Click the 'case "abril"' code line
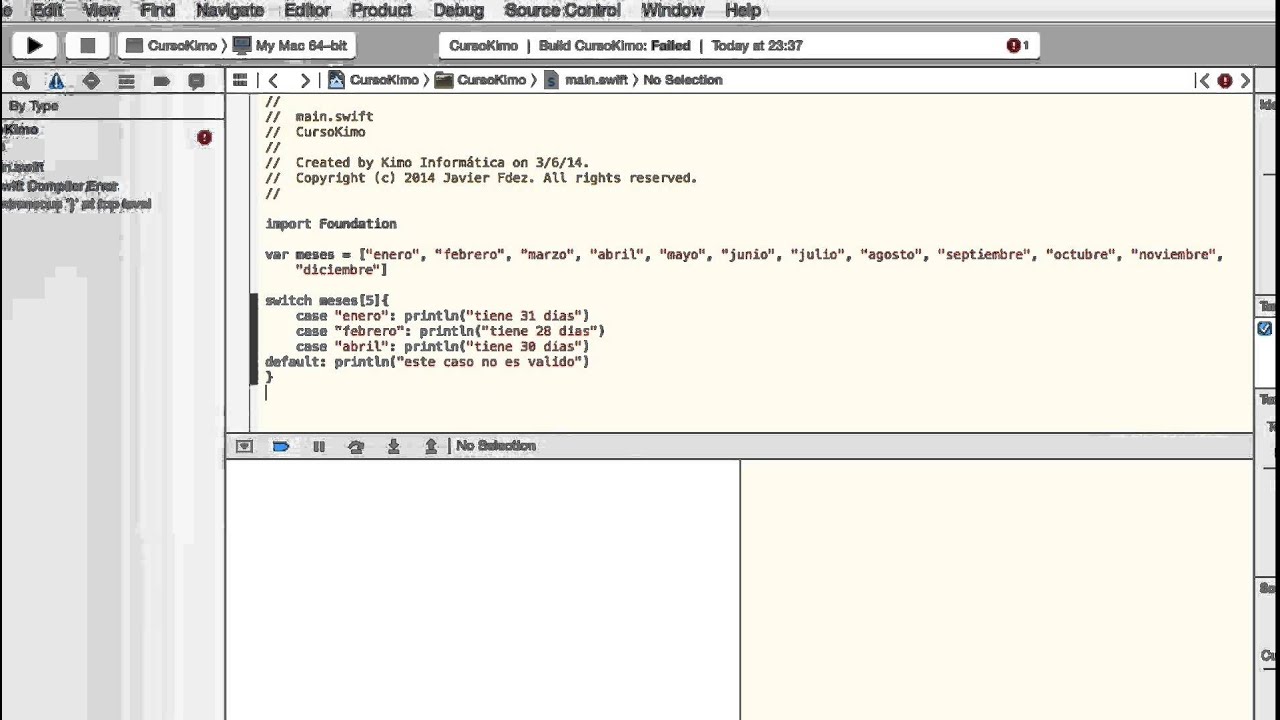This screenshot has height=720, width=1280. click(442, 346)
